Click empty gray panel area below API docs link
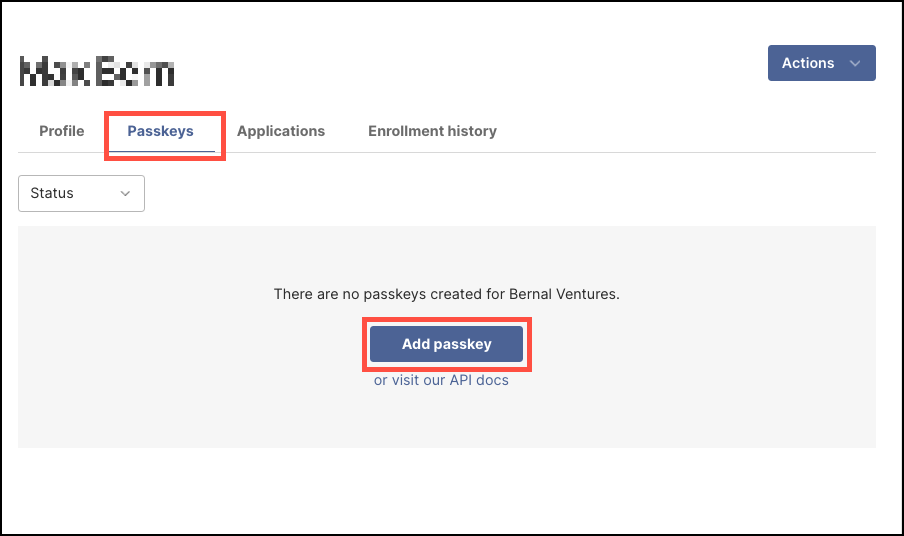The width and height of the screenshot is (904, 536). (x=447, y=418)
